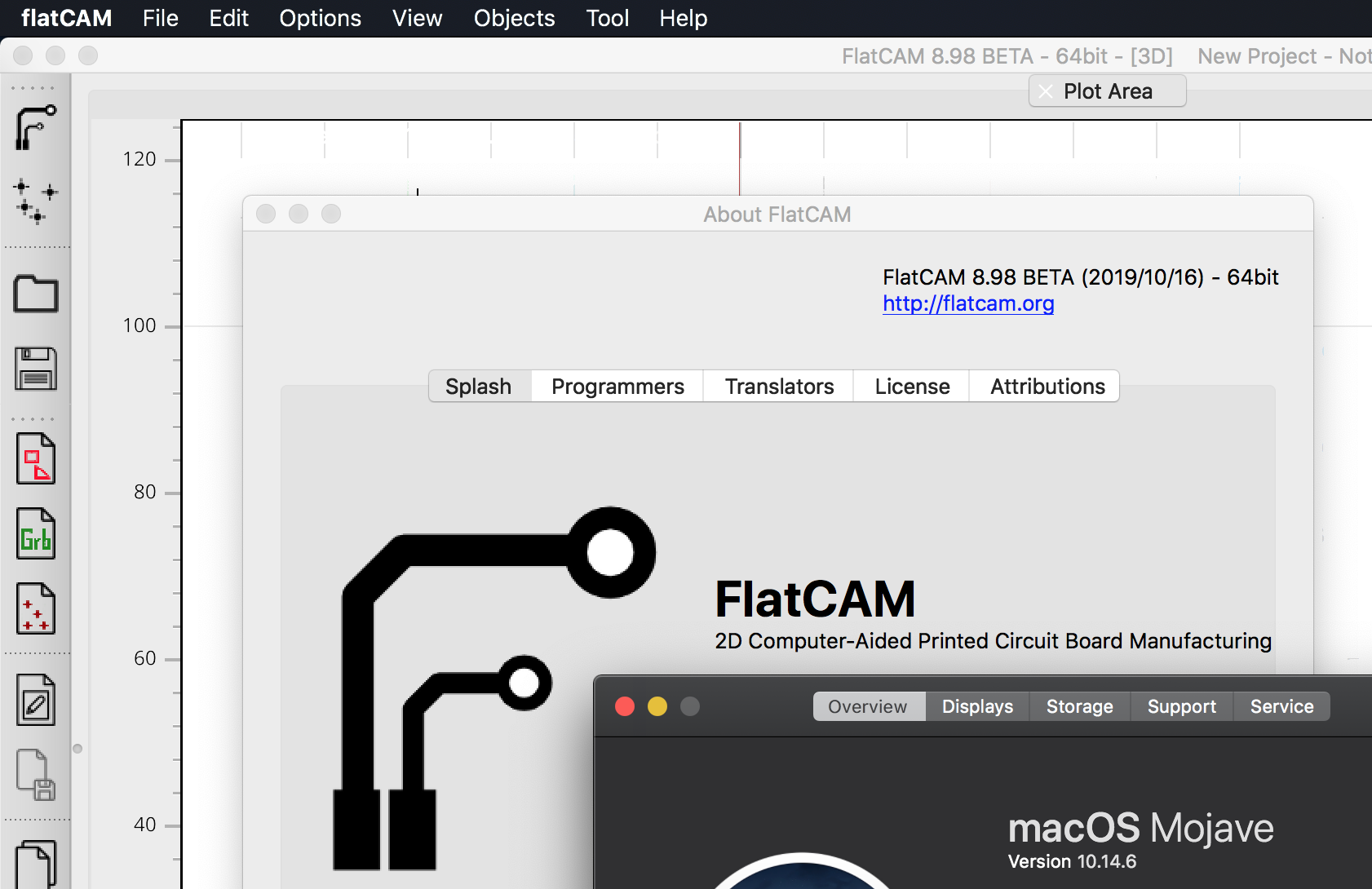The image size is (1372, 889).
Task: Click the open project folder icon
Action: tap(36, 294)
